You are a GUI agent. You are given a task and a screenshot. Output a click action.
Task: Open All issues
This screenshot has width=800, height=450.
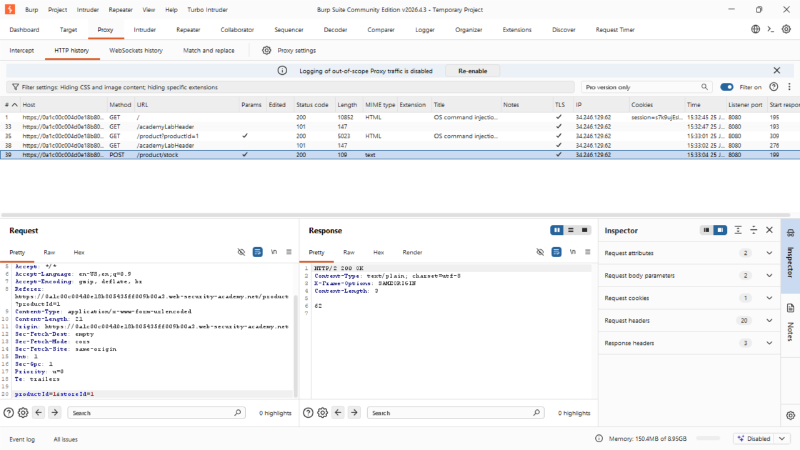click(65, 439)
